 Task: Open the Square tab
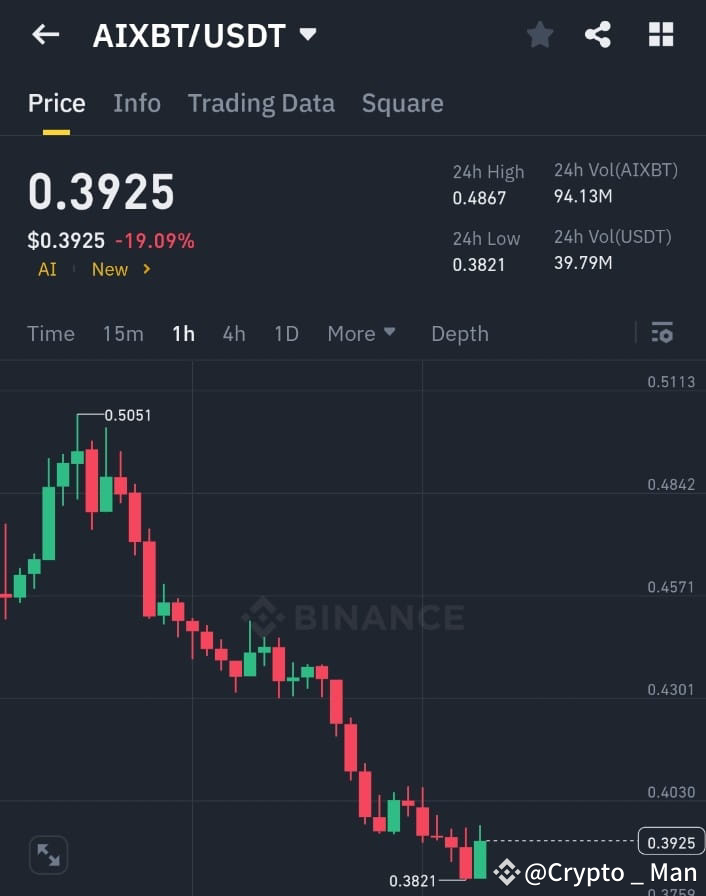click(402, 103)
